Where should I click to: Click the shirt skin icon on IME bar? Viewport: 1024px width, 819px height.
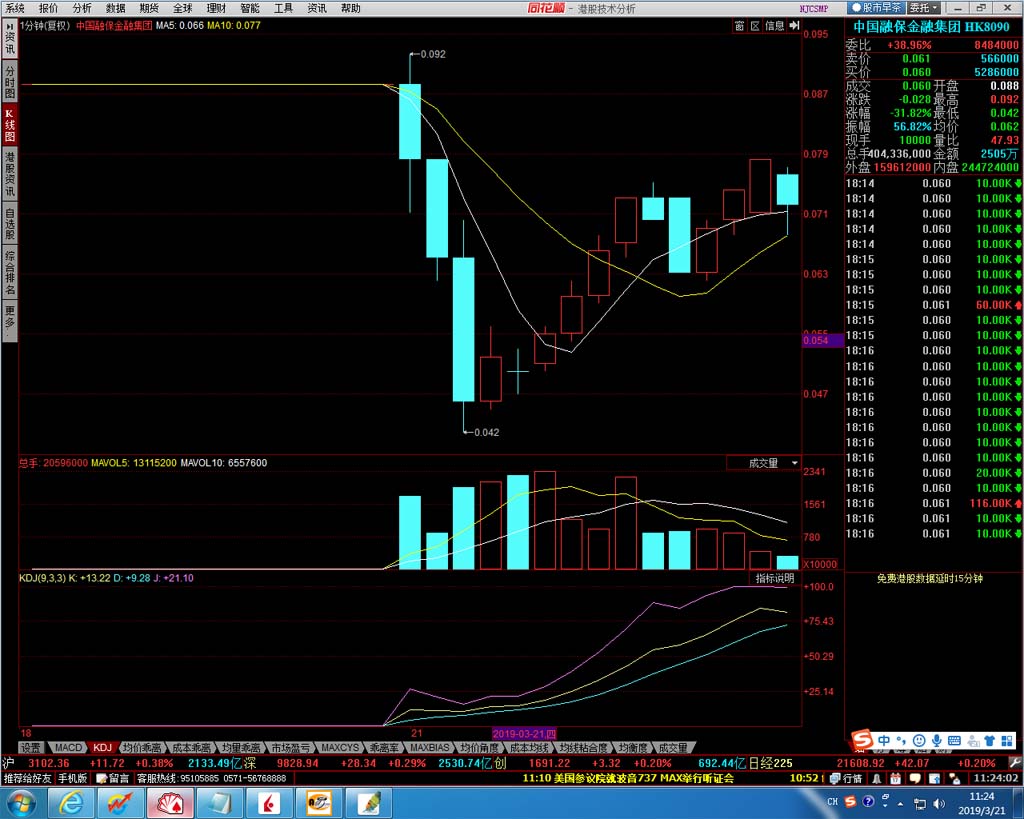click(x=989, y=741)
